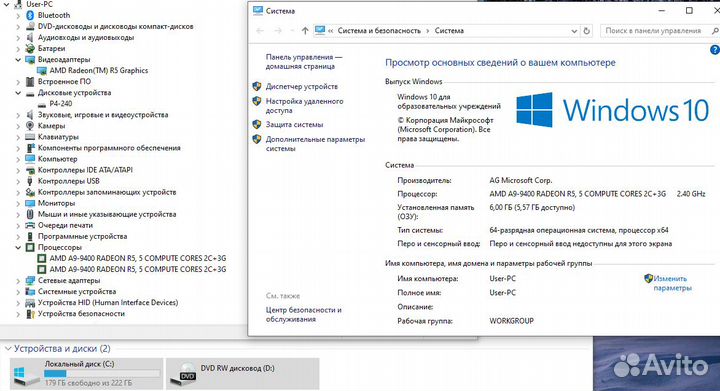Open Дополнительные параметры системы
This screenshot has width=720, height=391.
tap(315, 144)
